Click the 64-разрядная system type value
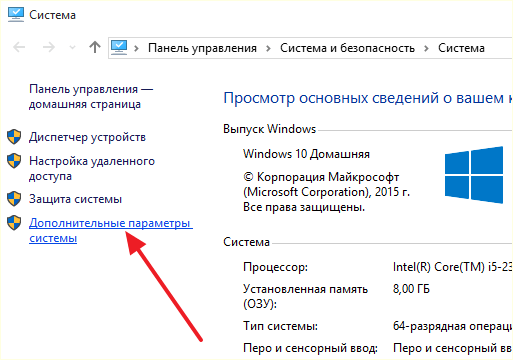 tap(452, 326)
